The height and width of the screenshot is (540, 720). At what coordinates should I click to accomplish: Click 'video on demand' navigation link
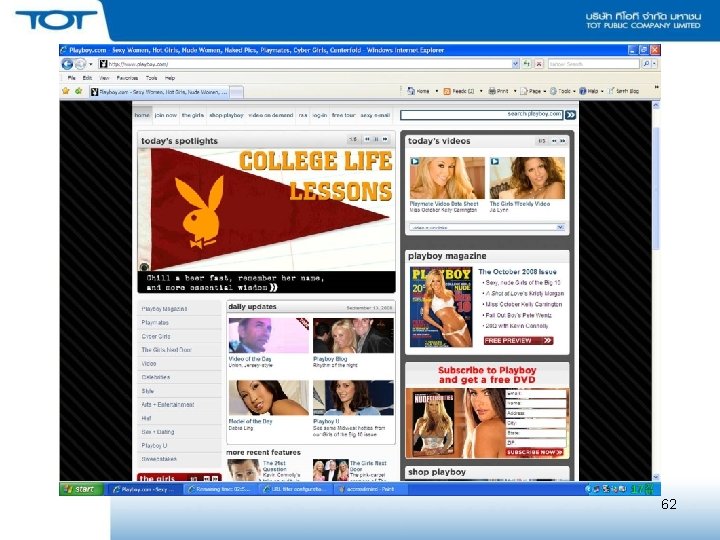coord(270,115)
